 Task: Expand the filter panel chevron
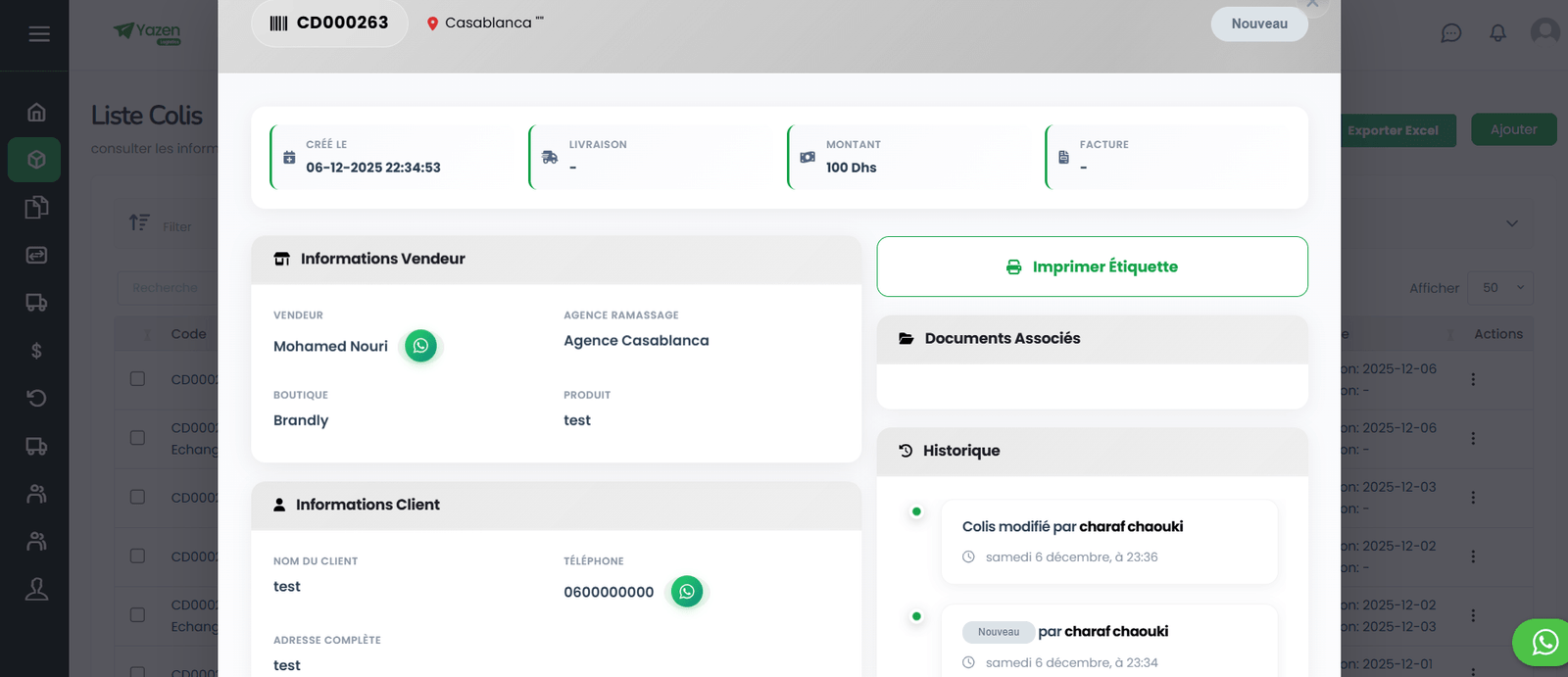point(1511,224)
